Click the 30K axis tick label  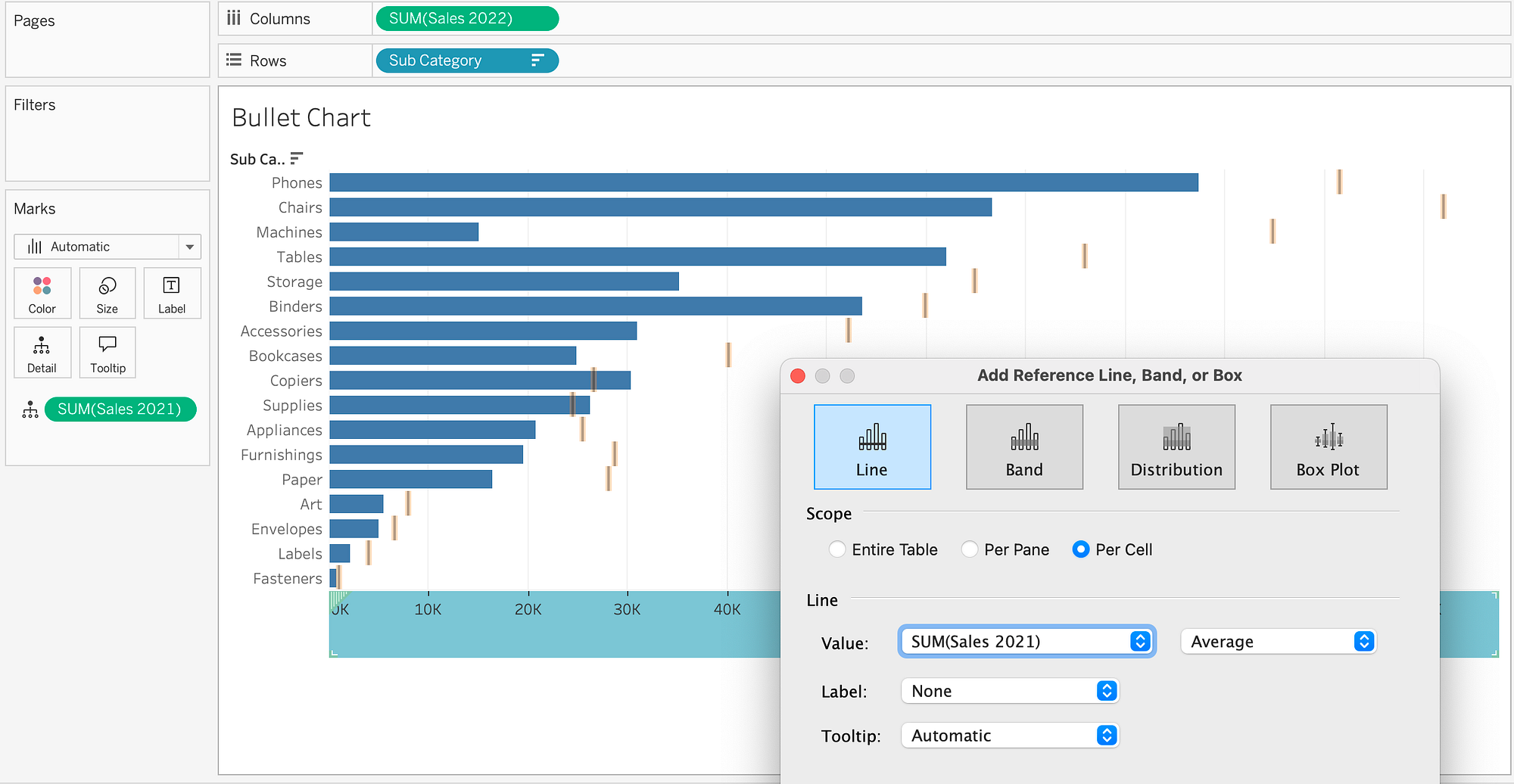click(x=627, y=609)
